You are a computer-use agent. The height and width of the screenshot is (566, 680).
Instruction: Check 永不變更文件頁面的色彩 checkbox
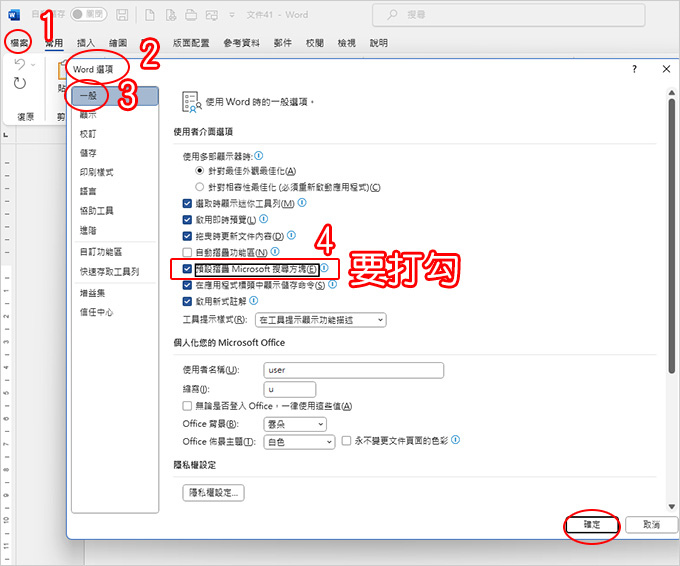[x=347, y=441]
